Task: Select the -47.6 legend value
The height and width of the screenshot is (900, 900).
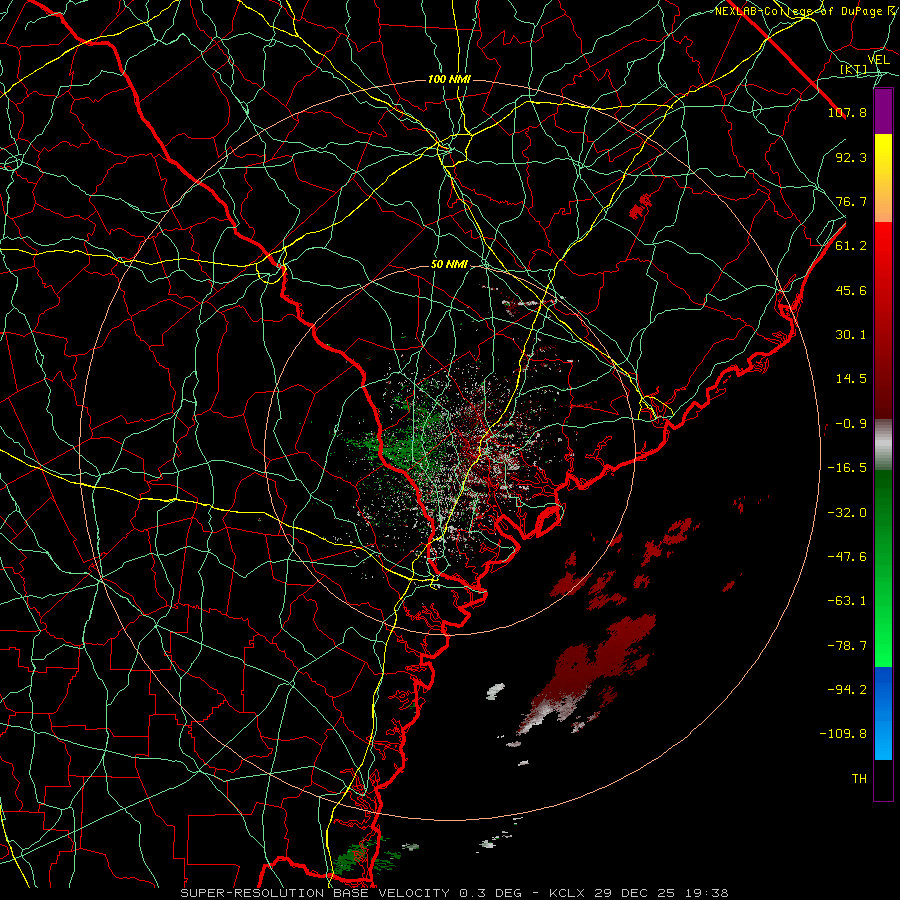Action: [847, 557]
